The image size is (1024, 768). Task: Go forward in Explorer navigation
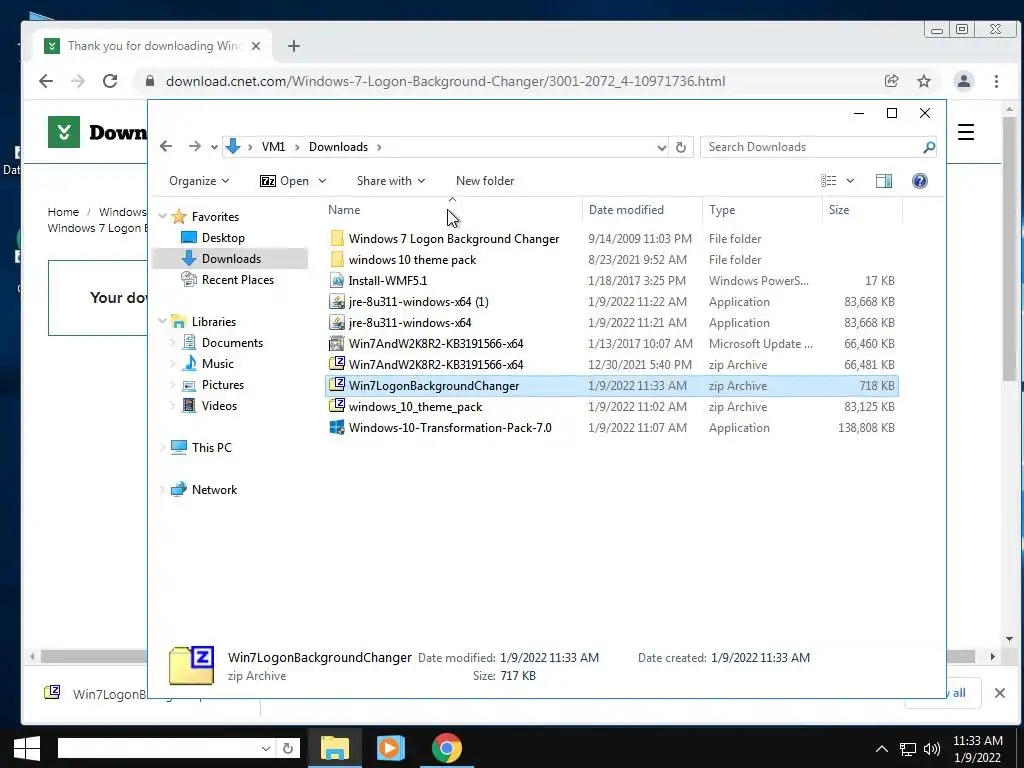195,146
